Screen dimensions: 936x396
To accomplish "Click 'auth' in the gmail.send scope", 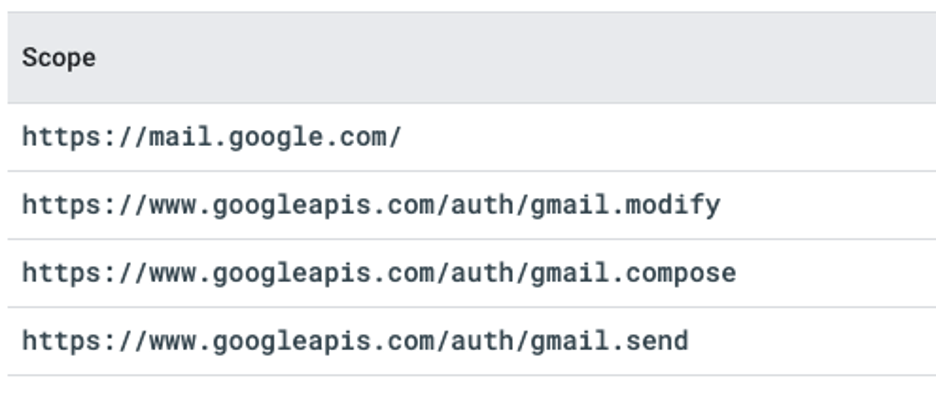I will pos(482,342).
